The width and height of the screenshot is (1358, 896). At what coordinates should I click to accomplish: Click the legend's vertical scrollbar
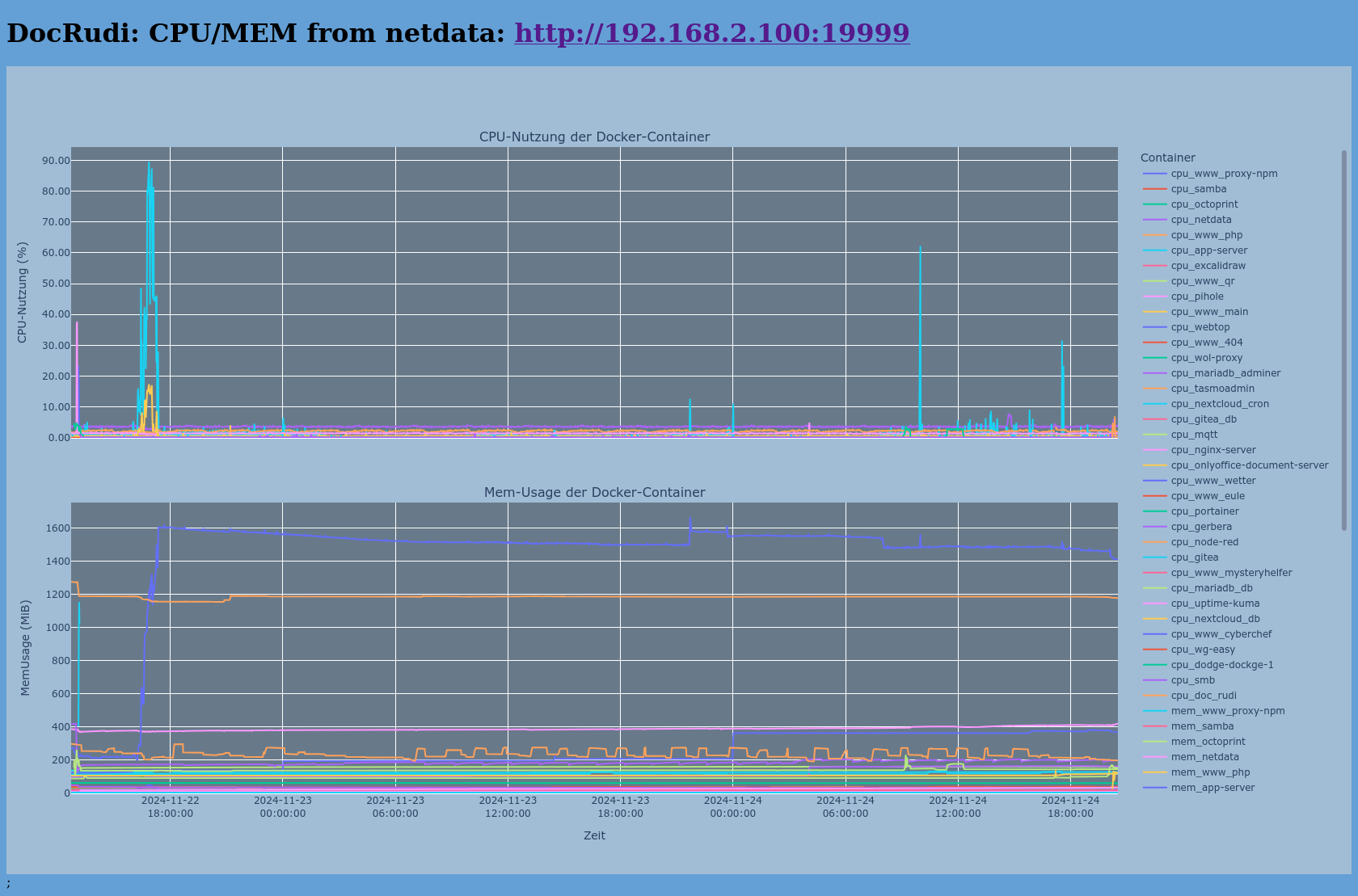tap(1344, 339)
